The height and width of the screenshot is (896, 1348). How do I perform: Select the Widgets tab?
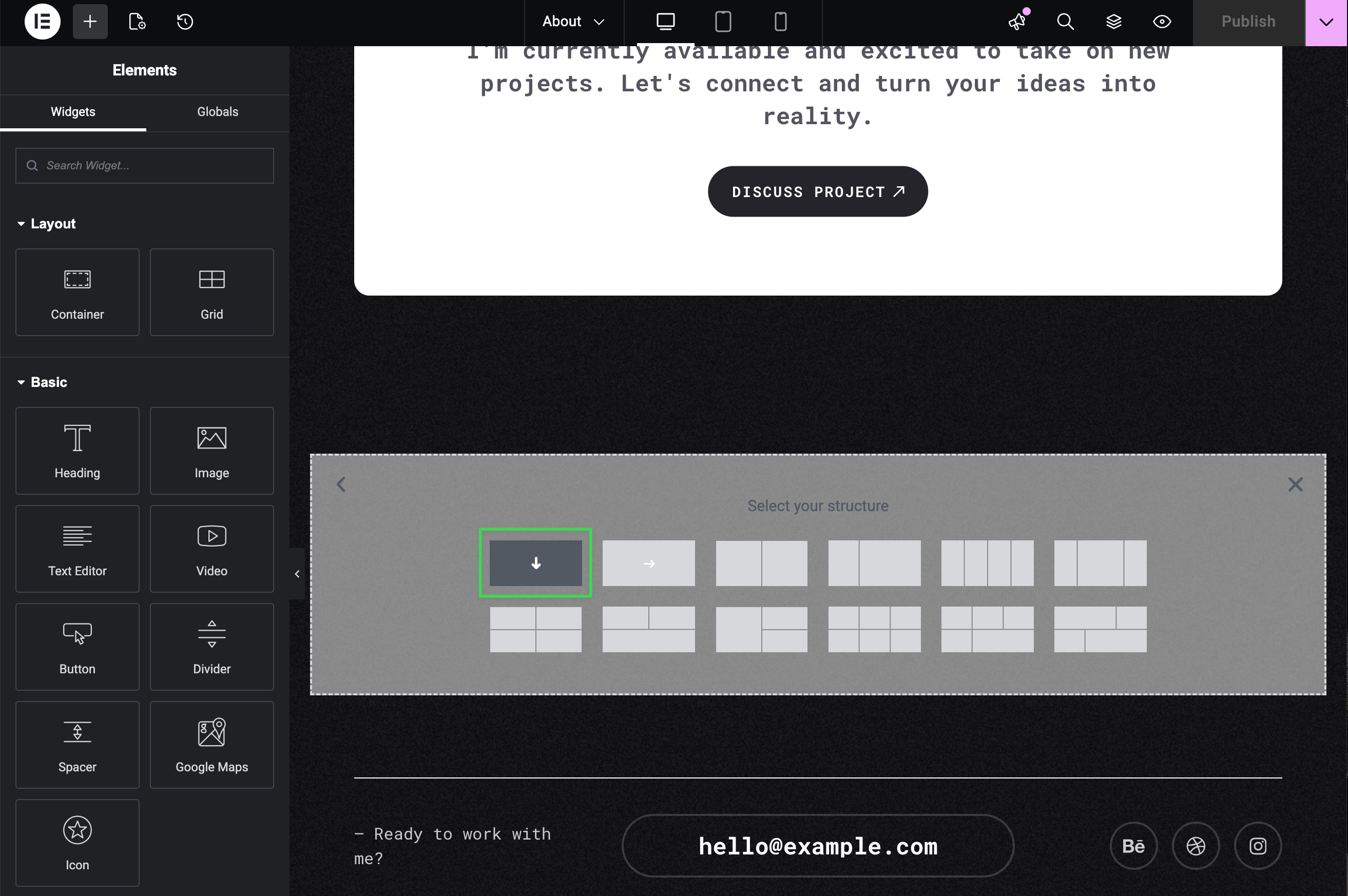tap(72, 112)
